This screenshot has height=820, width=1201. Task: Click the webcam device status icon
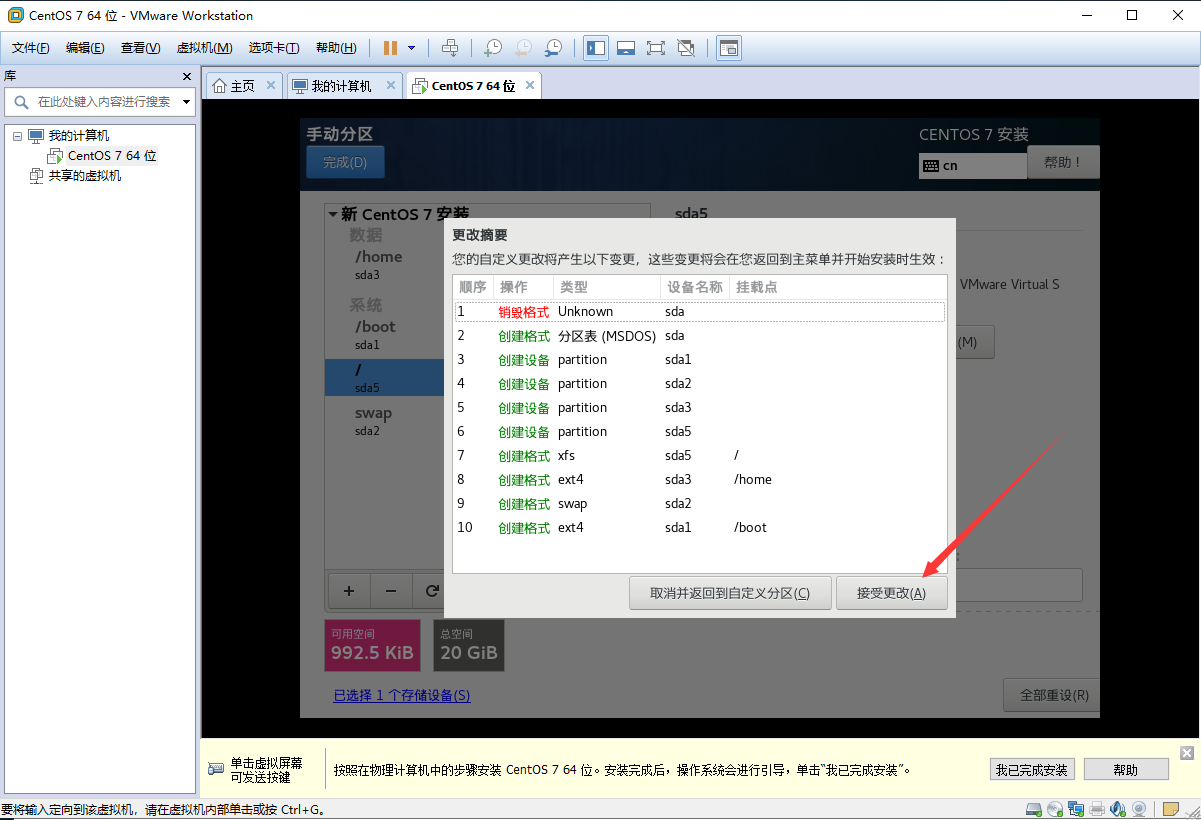coord(1139,809)
